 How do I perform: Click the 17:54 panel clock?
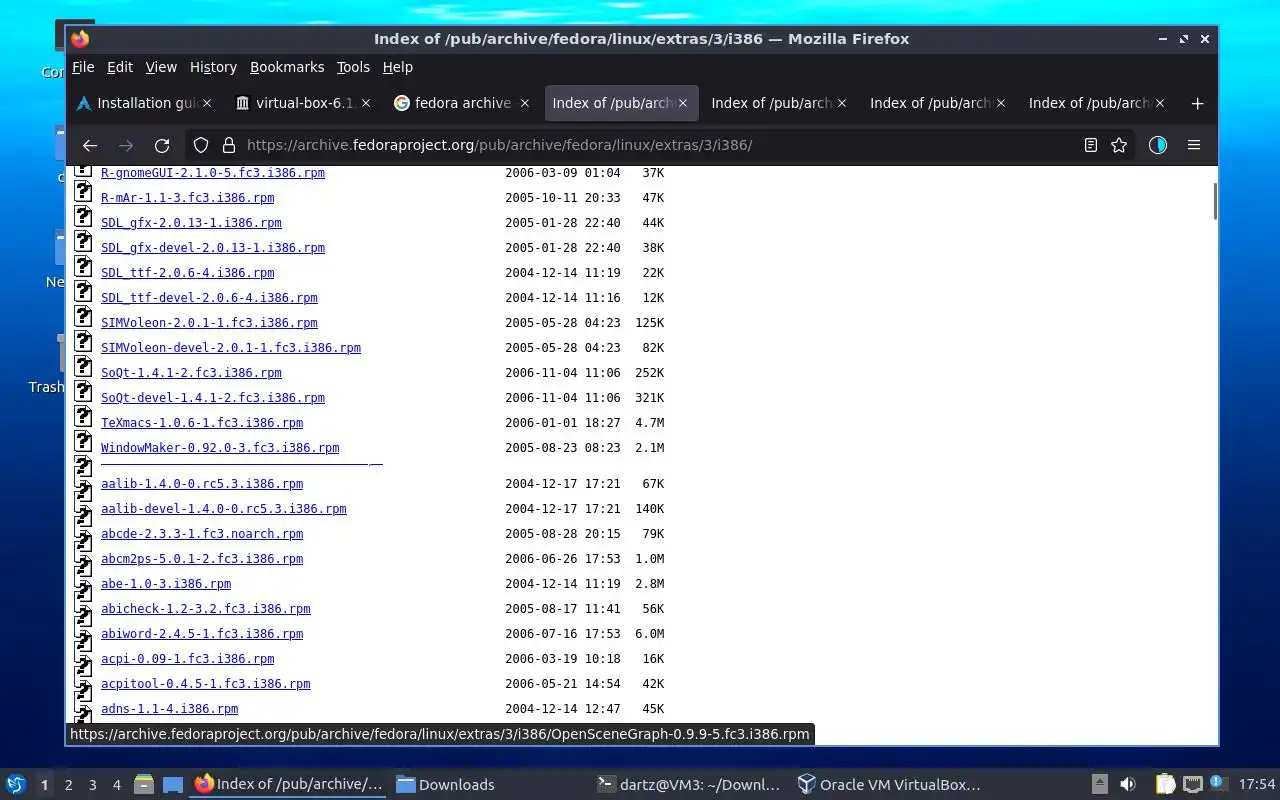point(1257,784)
